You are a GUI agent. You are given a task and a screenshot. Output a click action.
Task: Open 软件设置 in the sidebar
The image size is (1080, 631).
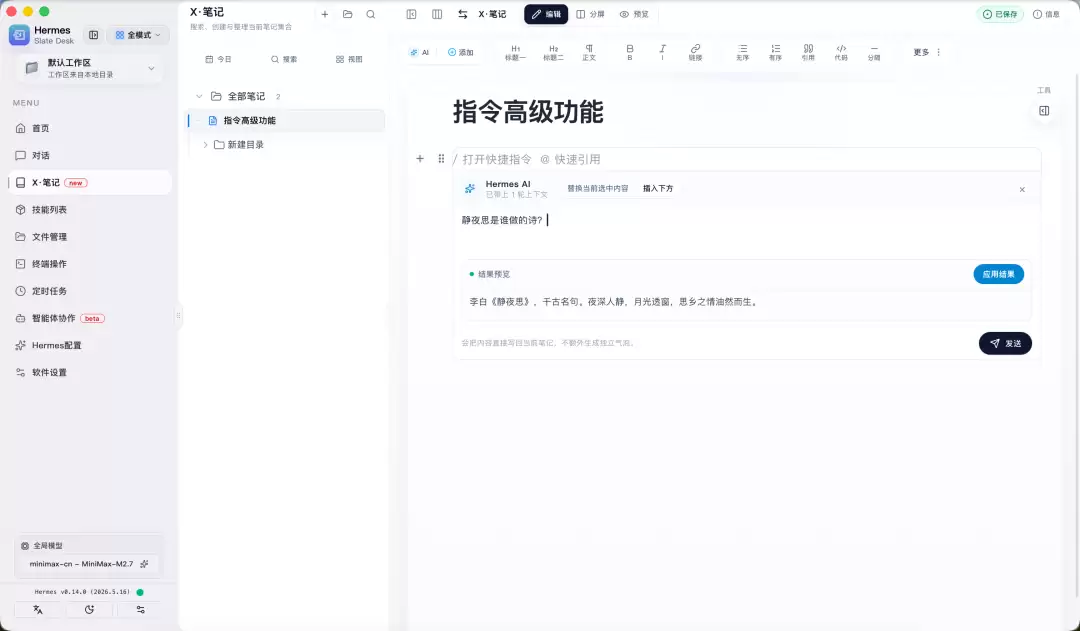(90, 373)
